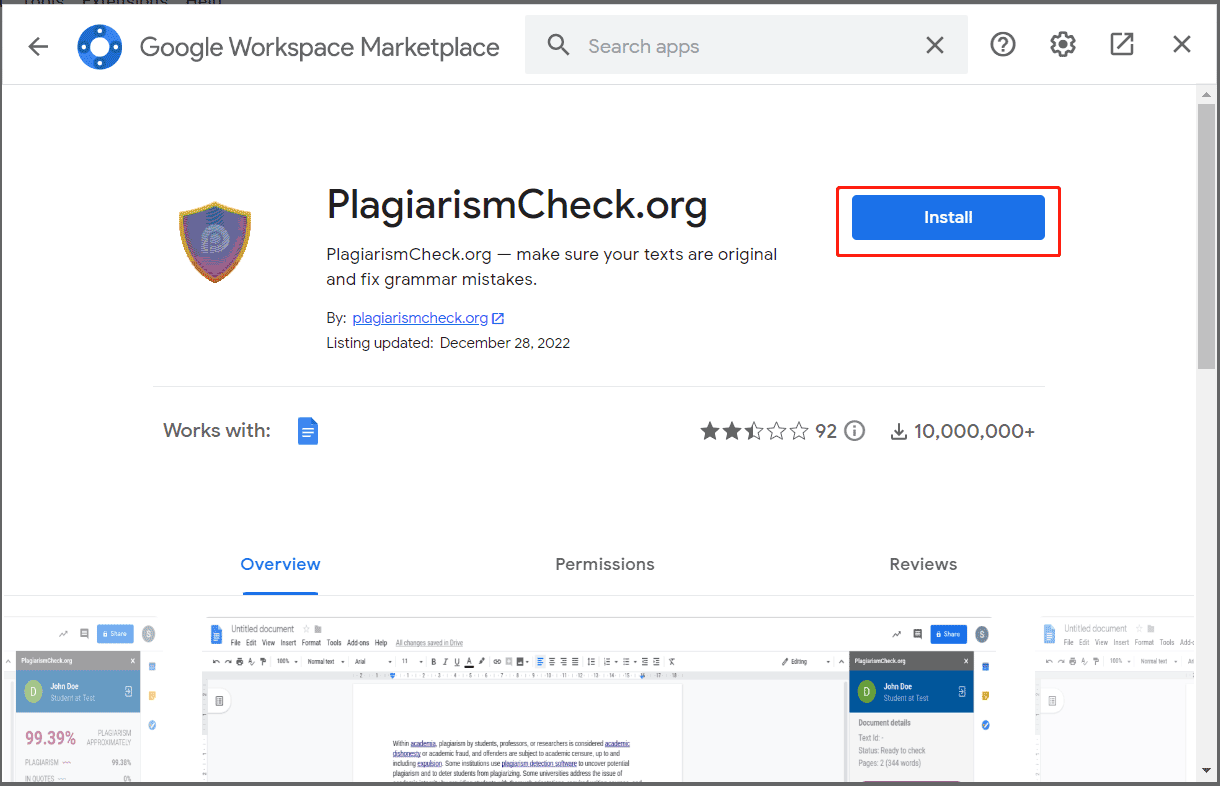Open Marketplace in a new window icon

click(1122, 45)
